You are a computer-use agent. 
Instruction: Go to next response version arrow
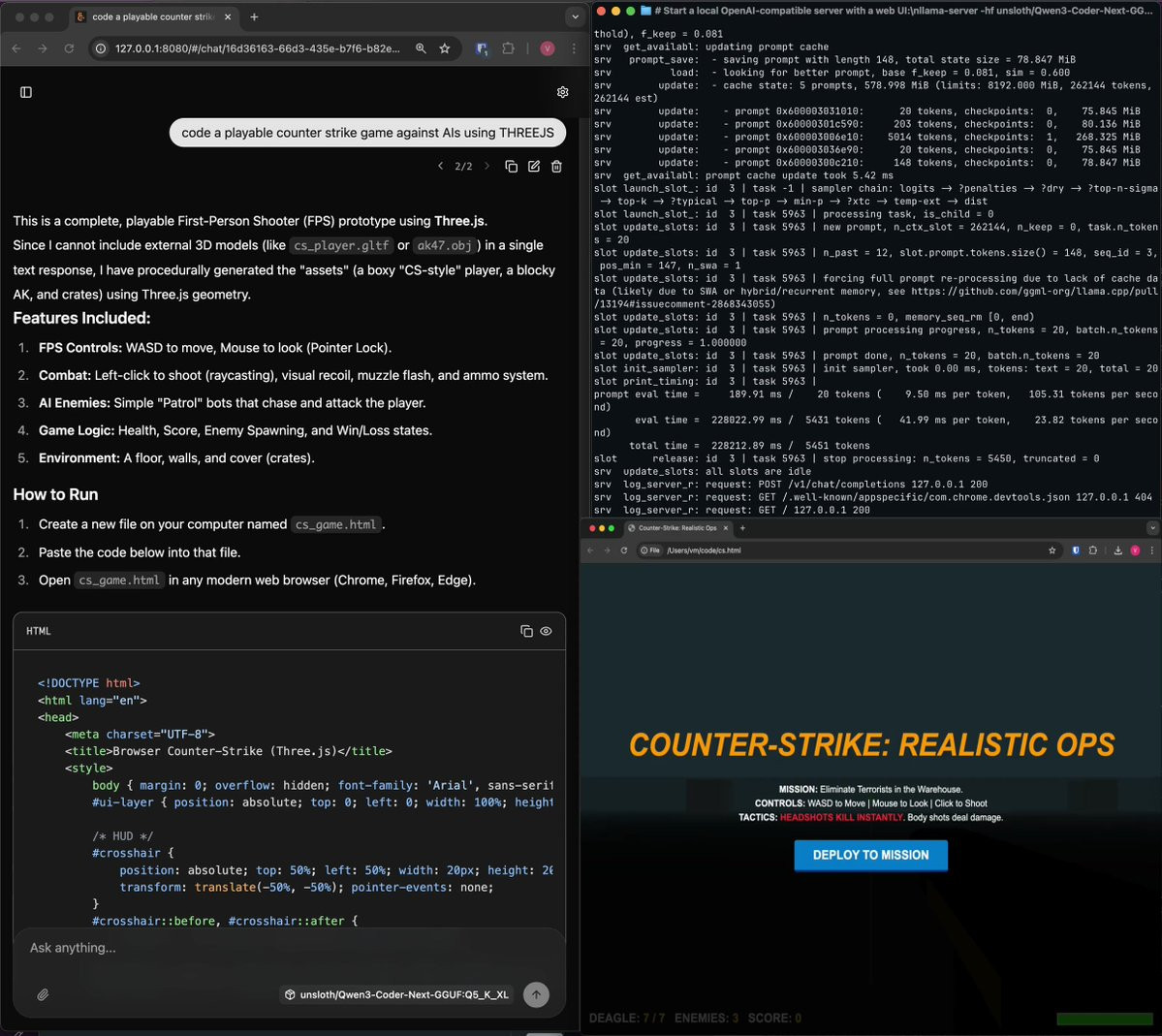pyautogui.click(x=487, y=166)
